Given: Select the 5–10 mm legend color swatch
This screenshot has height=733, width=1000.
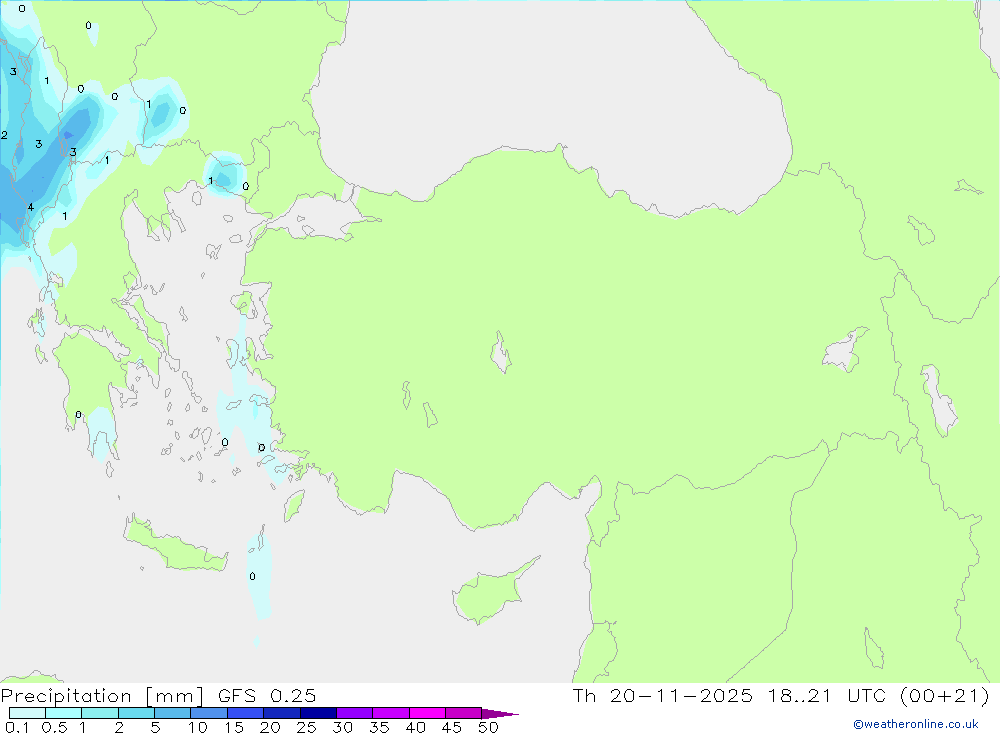Looking at the screenshot, I should point(173,713).
